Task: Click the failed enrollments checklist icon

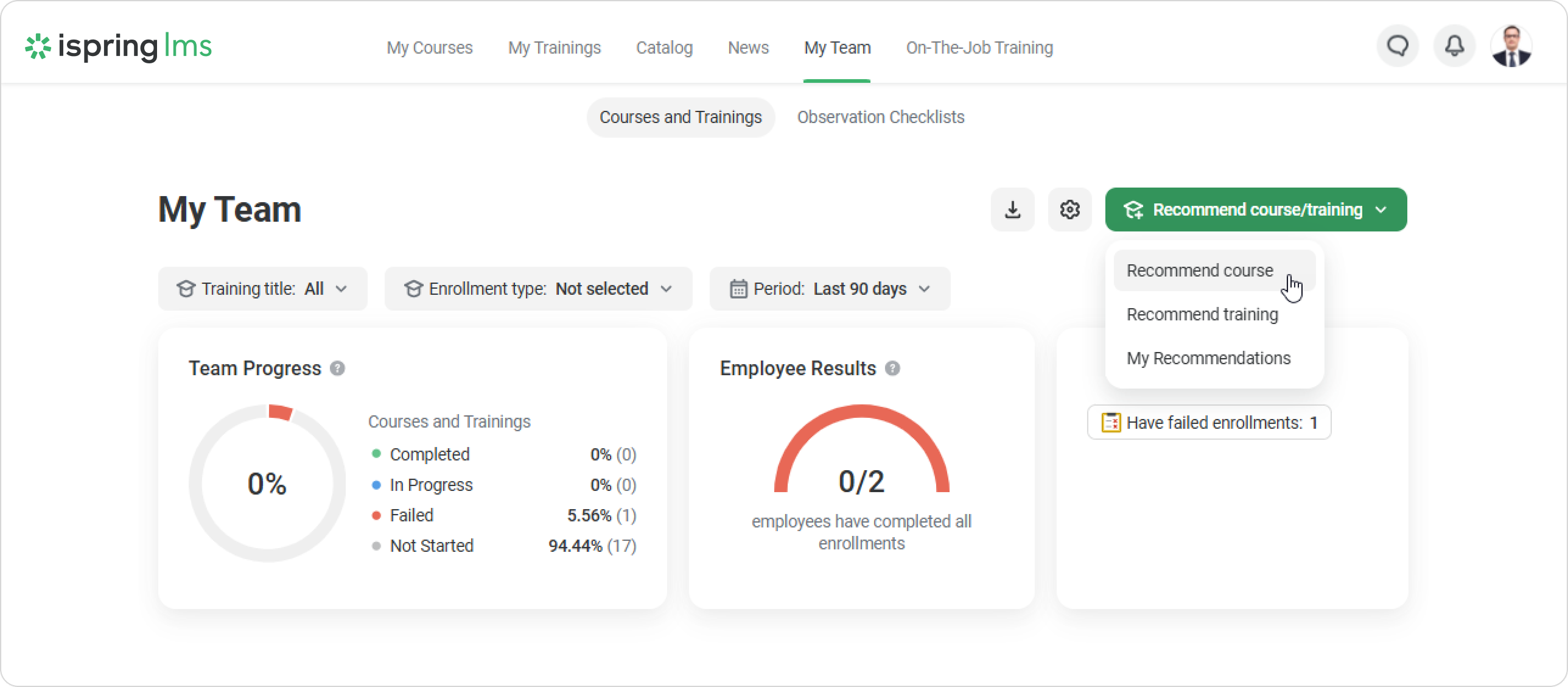Action: click(1111, 423)
